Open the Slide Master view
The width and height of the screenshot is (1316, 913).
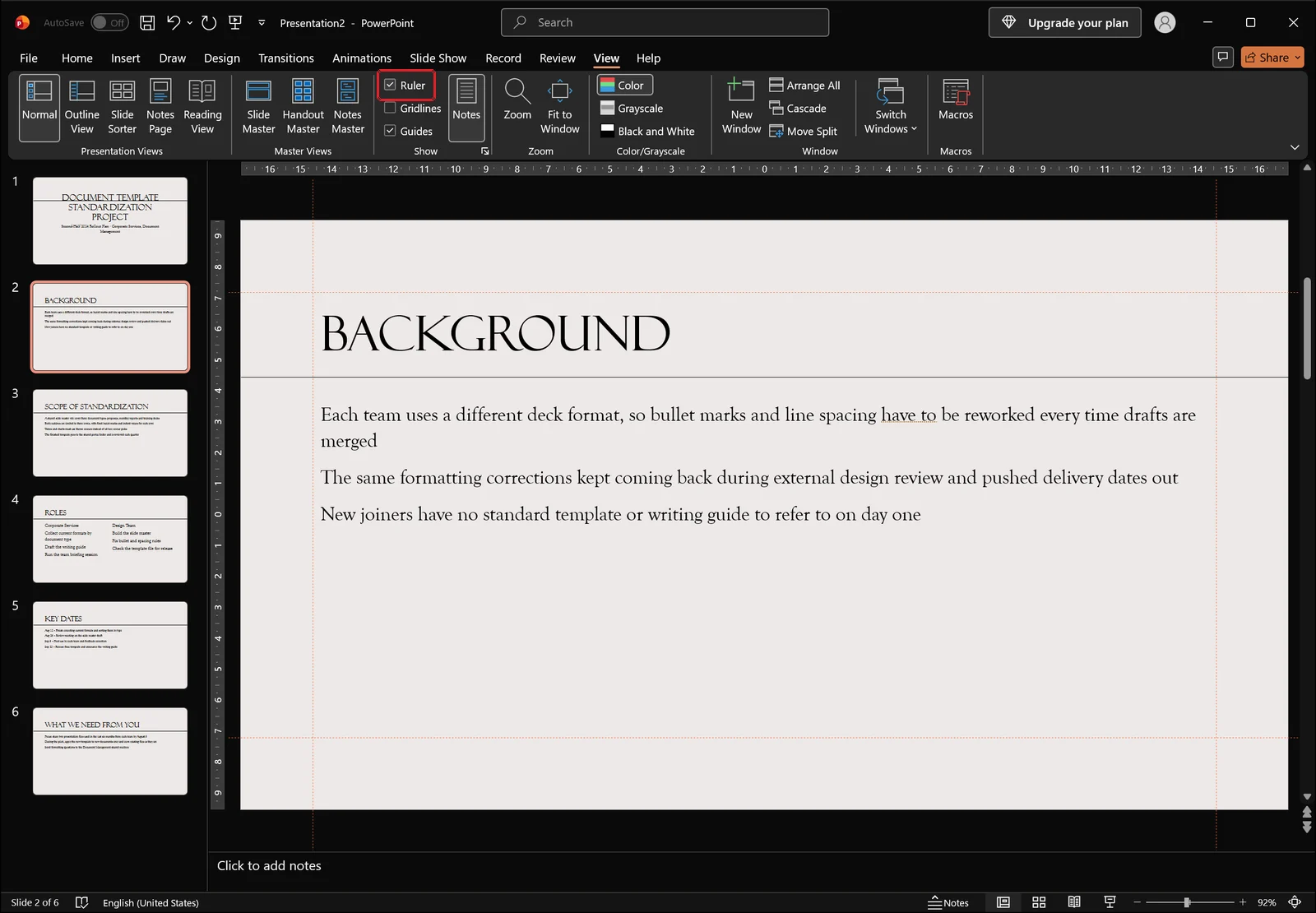(x=258, y=107)
